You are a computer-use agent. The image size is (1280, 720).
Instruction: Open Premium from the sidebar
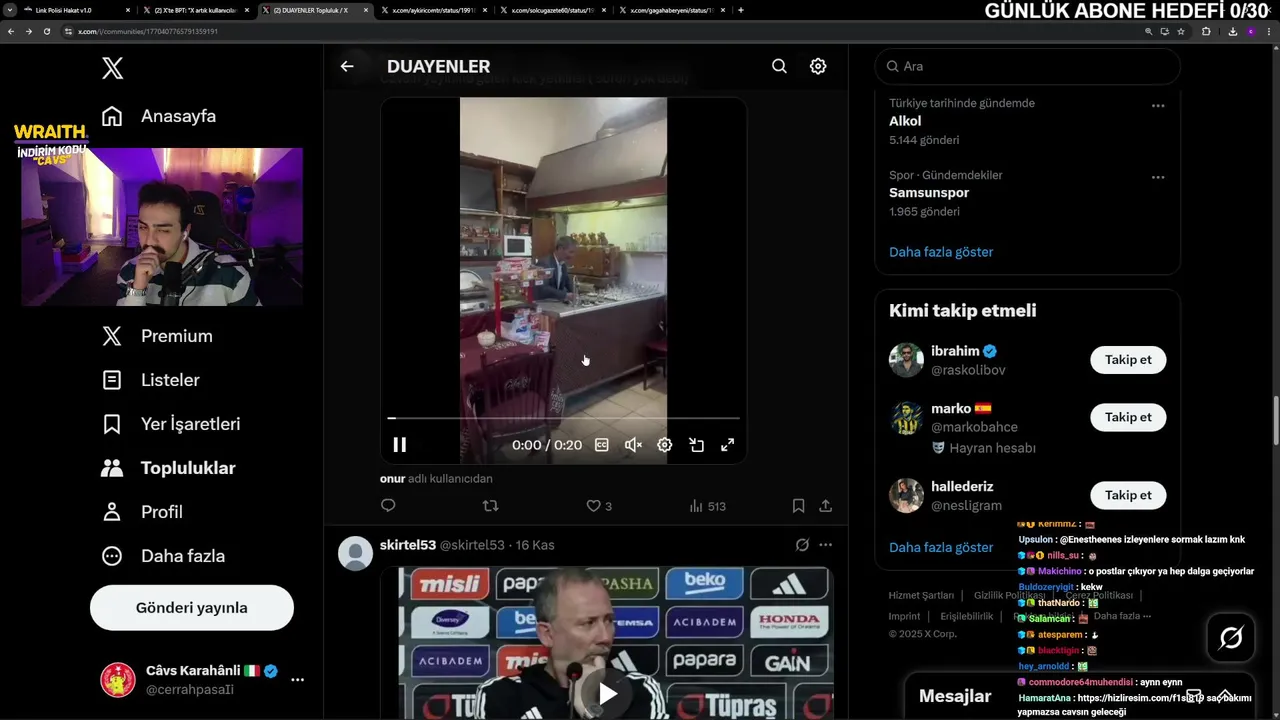[157, 336]
